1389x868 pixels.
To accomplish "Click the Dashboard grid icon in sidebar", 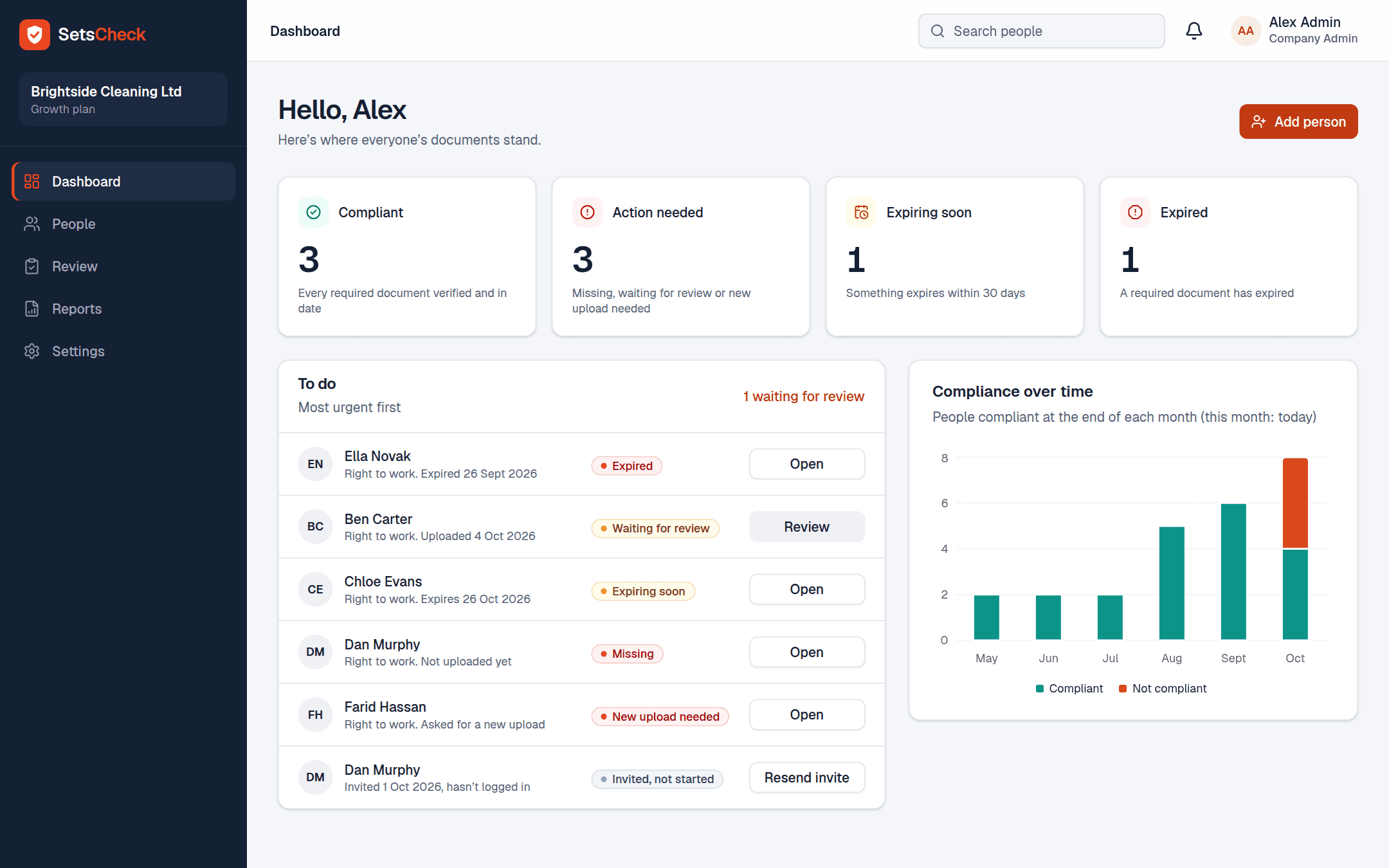I will tap(32, 181).
